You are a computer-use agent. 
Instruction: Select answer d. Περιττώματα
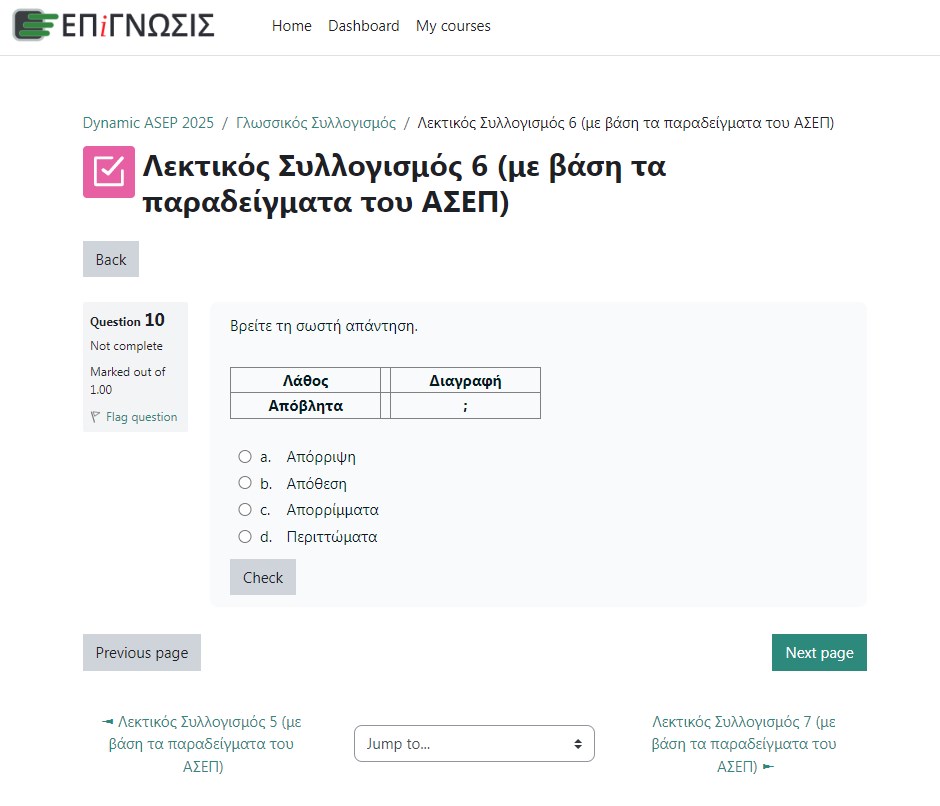pos(245,536)
